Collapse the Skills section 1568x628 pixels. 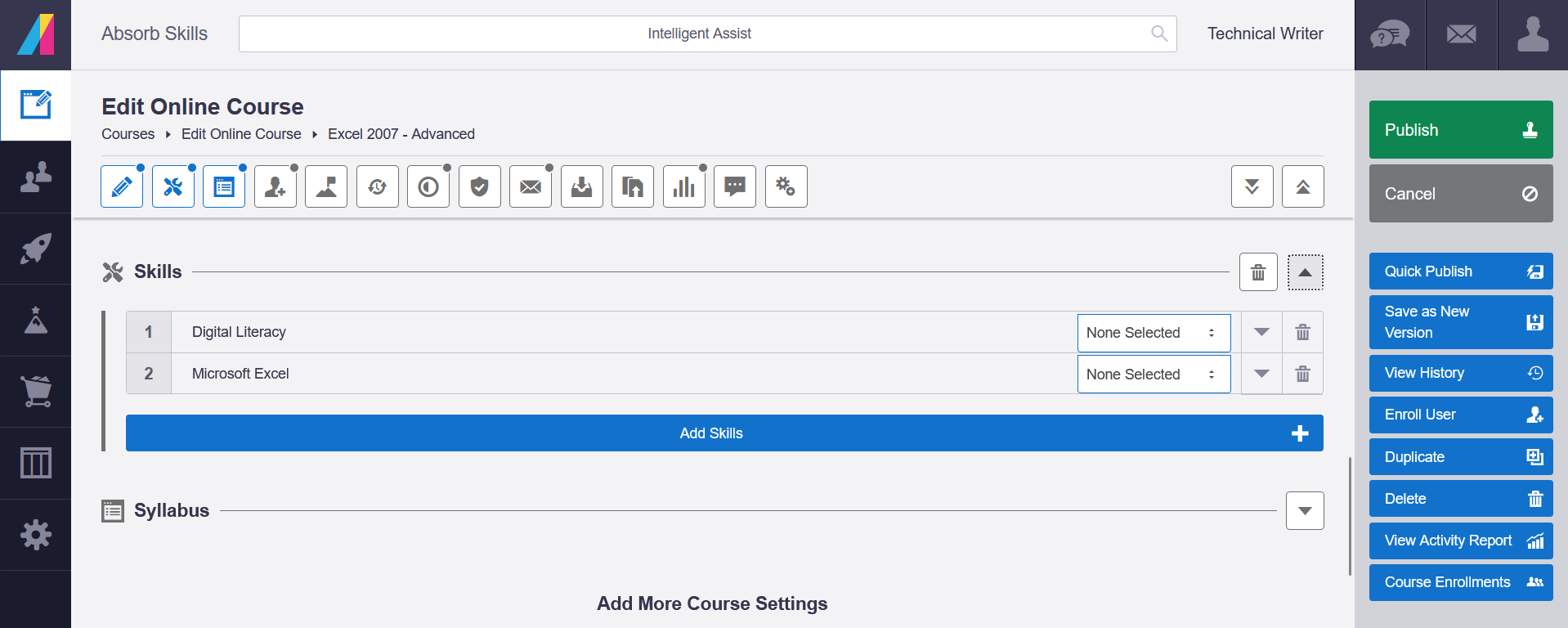coord(1306,272)
